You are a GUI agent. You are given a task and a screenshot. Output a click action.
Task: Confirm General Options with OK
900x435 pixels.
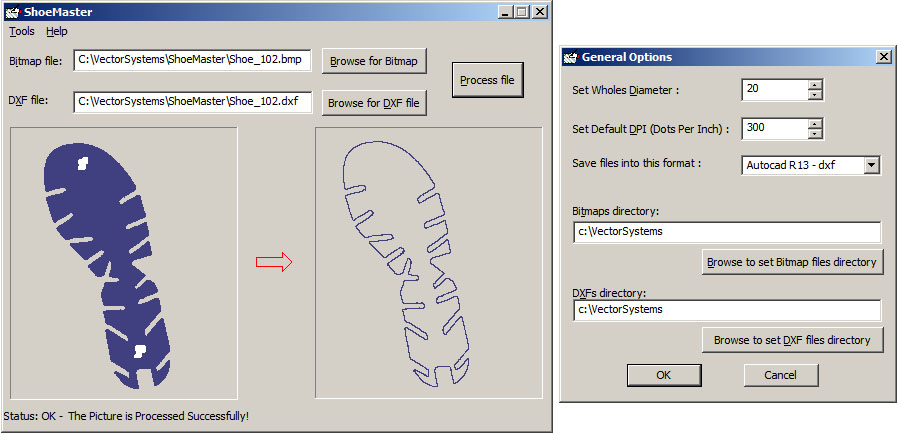[x=664, y=375]
